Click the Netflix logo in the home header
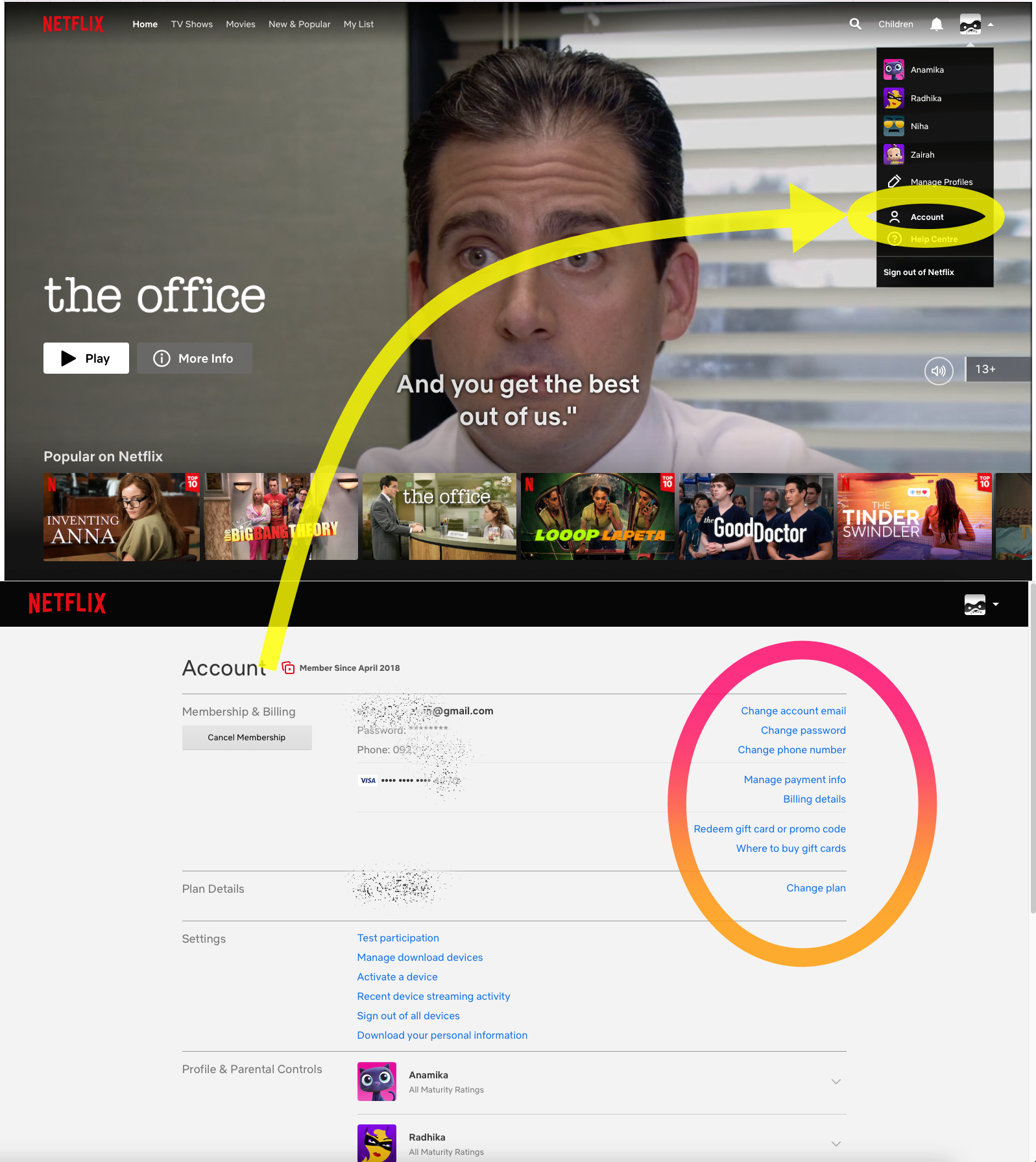Viewport: 1036px width, 1162px height. (x=73, y=24)
